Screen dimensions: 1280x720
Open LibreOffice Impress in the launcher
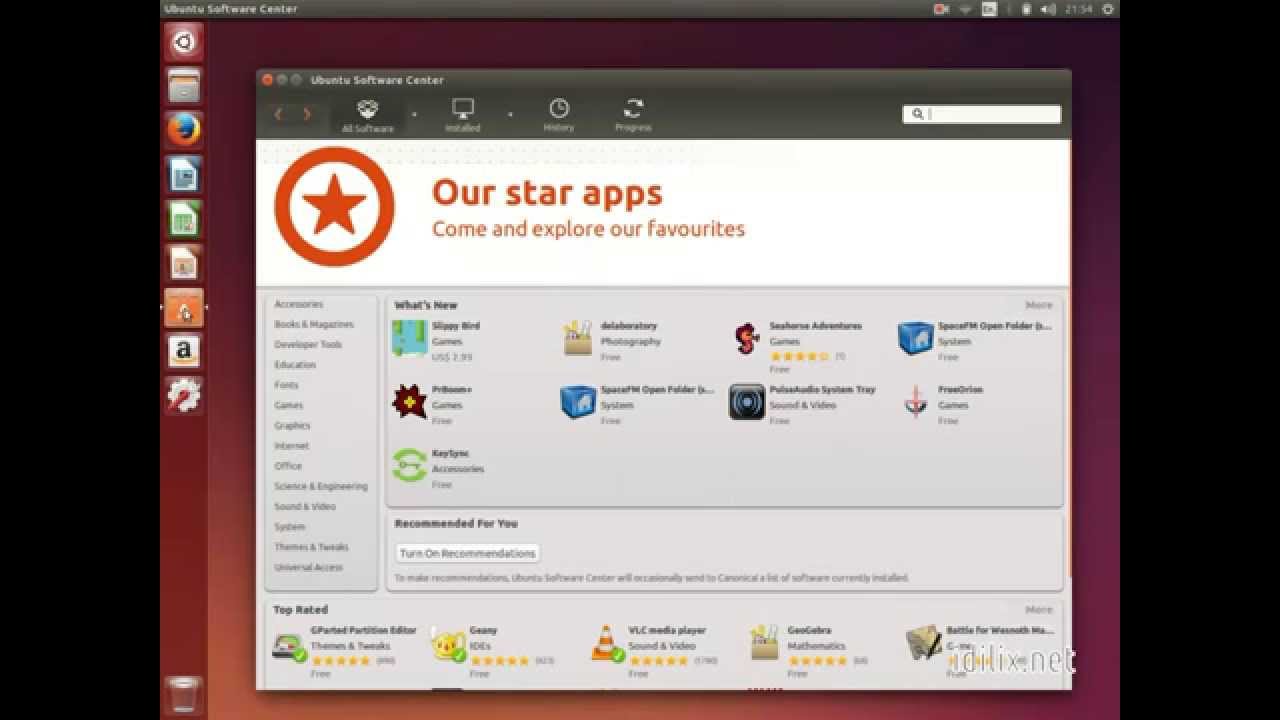(184, 263)
